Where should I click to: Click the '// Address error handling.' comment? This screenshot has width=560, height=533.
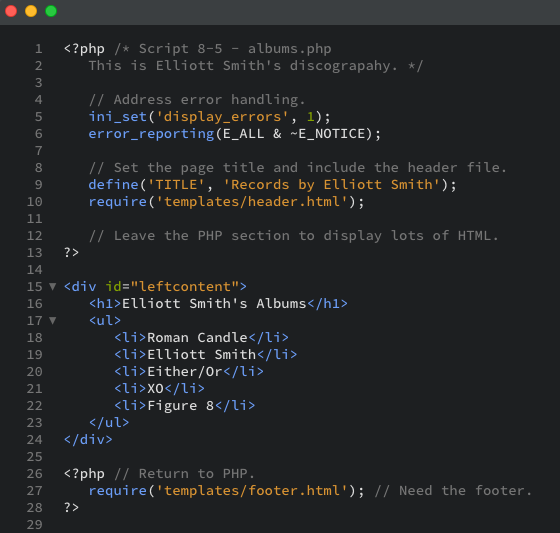point(197,100)
